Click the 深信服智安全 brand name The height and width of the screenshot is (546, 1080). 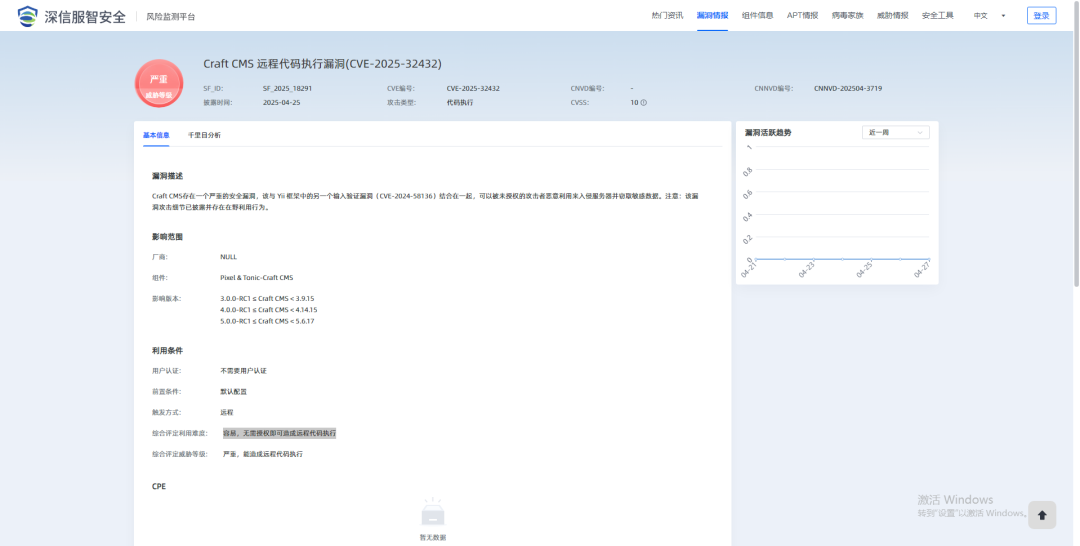pos(85,17)
